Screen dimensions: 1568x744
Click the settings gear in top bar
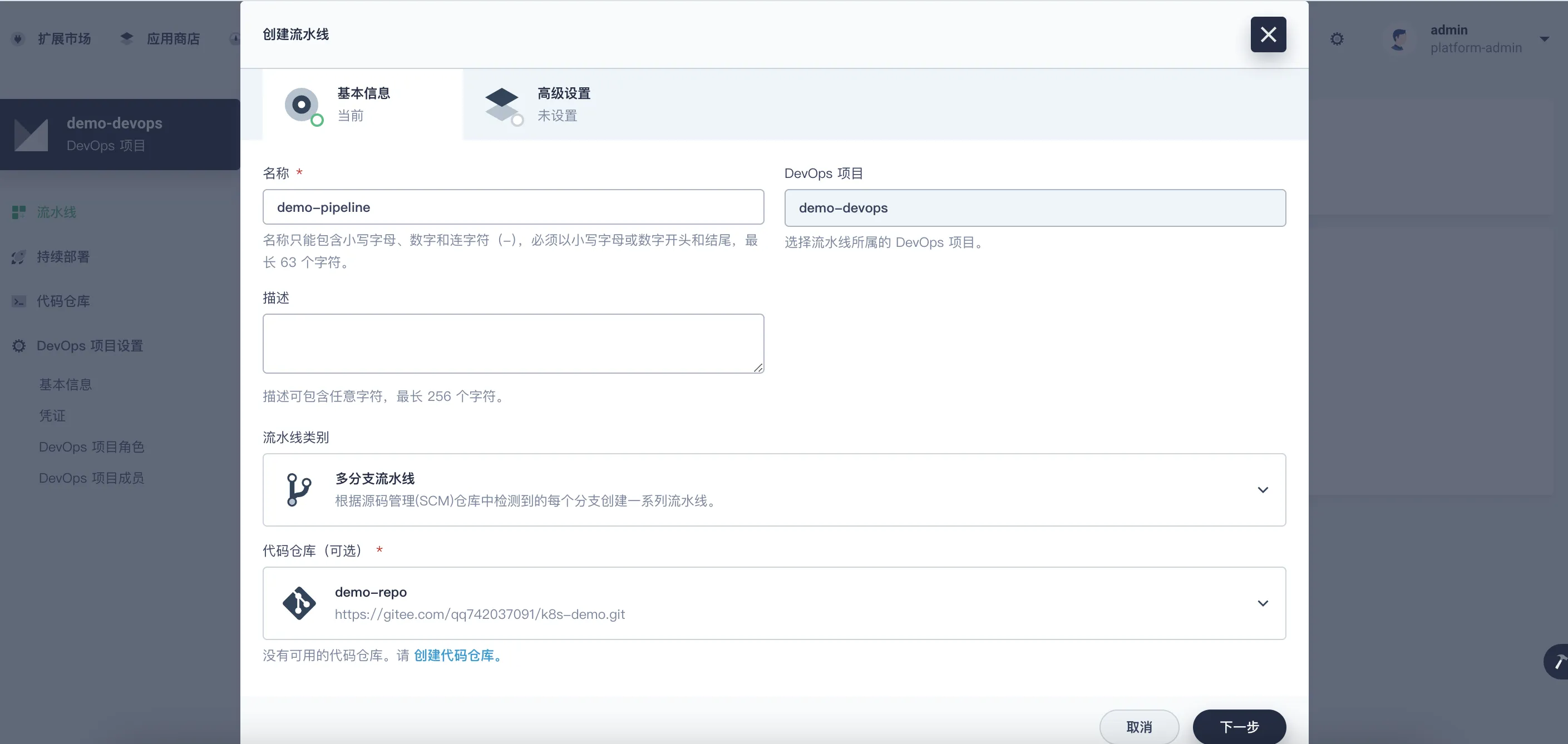[x=1337, y=39]
